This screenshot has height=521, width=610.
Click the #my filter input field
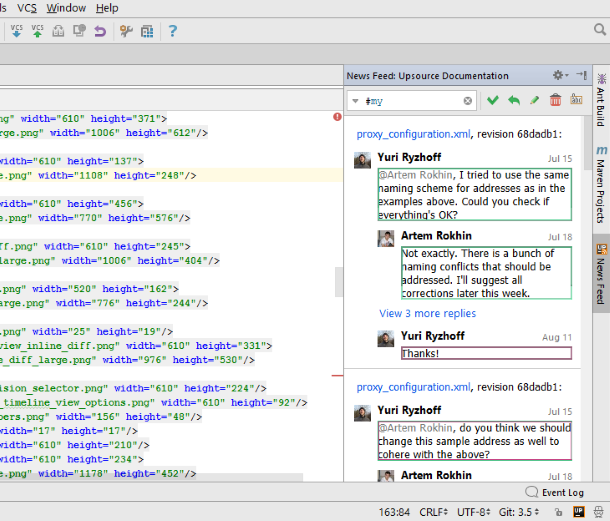click(x=411, y=101)
